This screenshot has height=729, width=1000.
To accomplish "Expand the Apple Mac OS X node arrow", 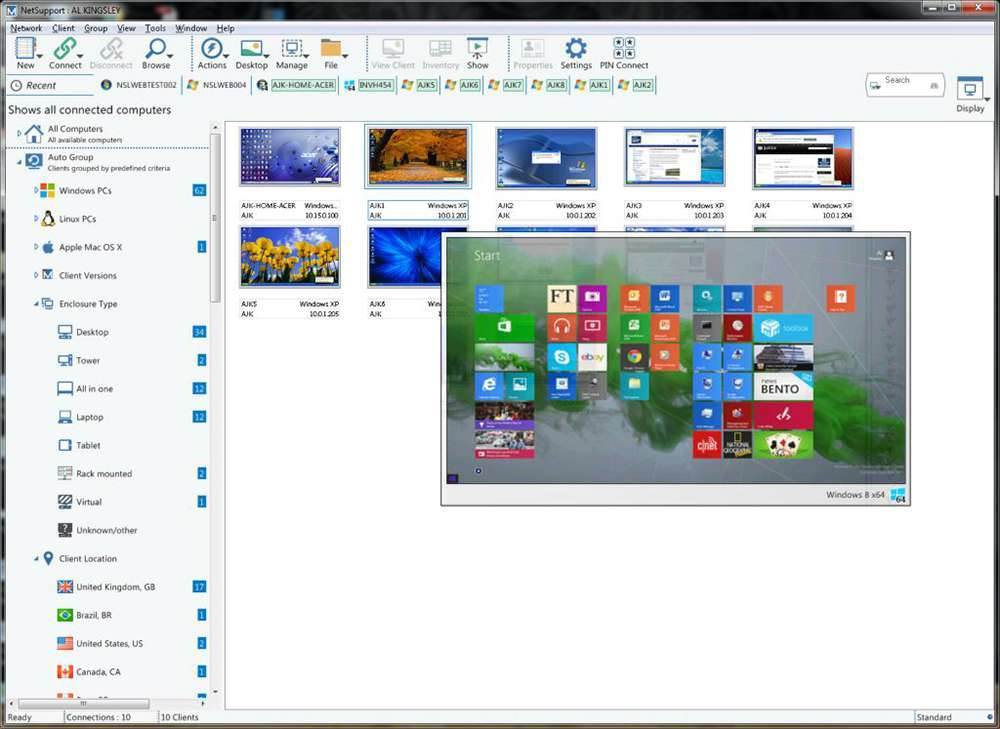I will coord(36,246).
